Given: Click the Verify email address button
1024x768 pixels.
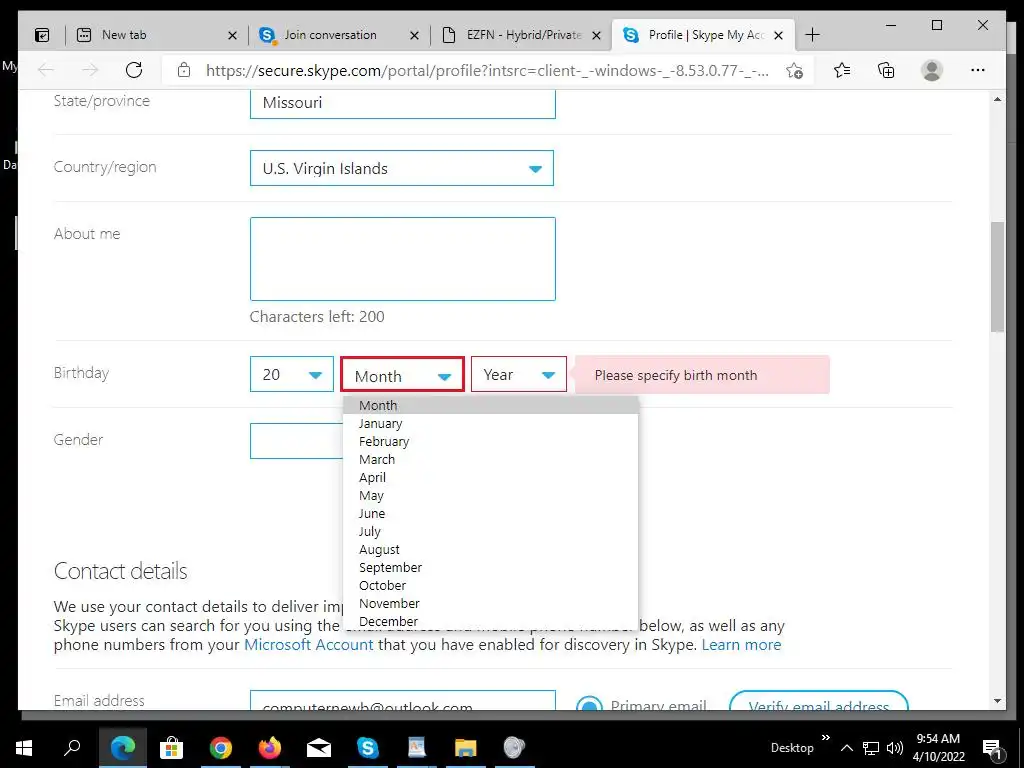Looking at the screenshot, I should point(818,701).
